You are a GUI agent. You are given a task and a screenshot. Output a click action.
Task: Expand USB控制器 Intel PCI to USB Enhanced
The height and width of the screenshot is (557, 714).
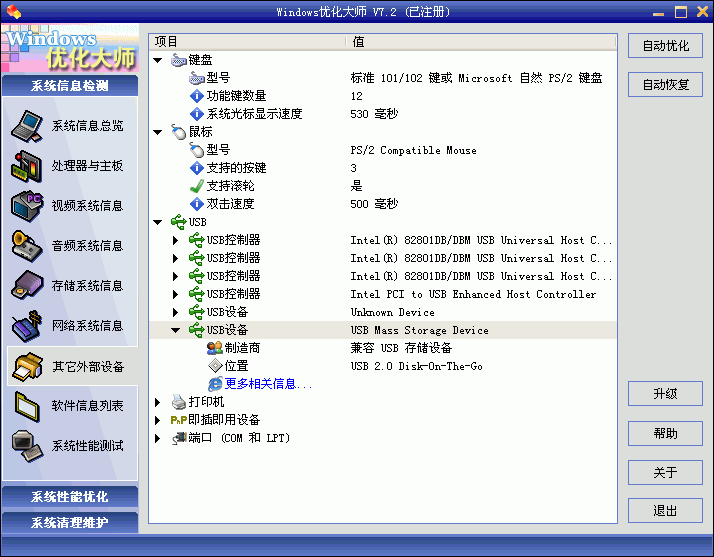point(176,294)
